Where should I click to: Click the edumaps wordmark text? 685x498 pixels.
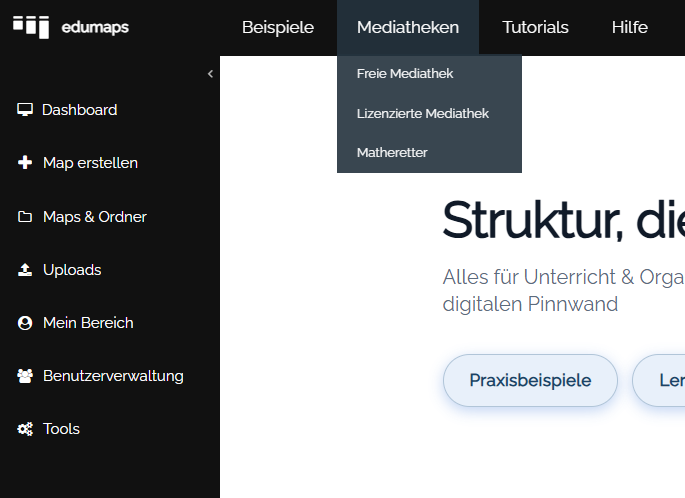tap(95, 28)
